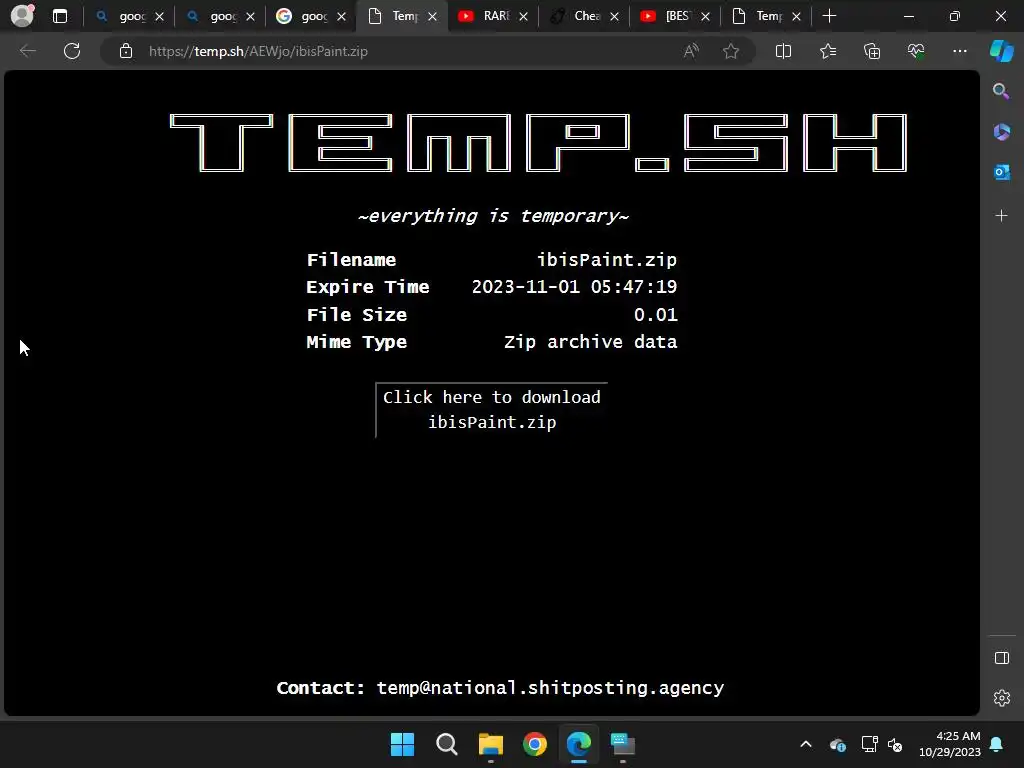
Task: Click the ibisPaint.zip filename value
Action: click(607, 260)
